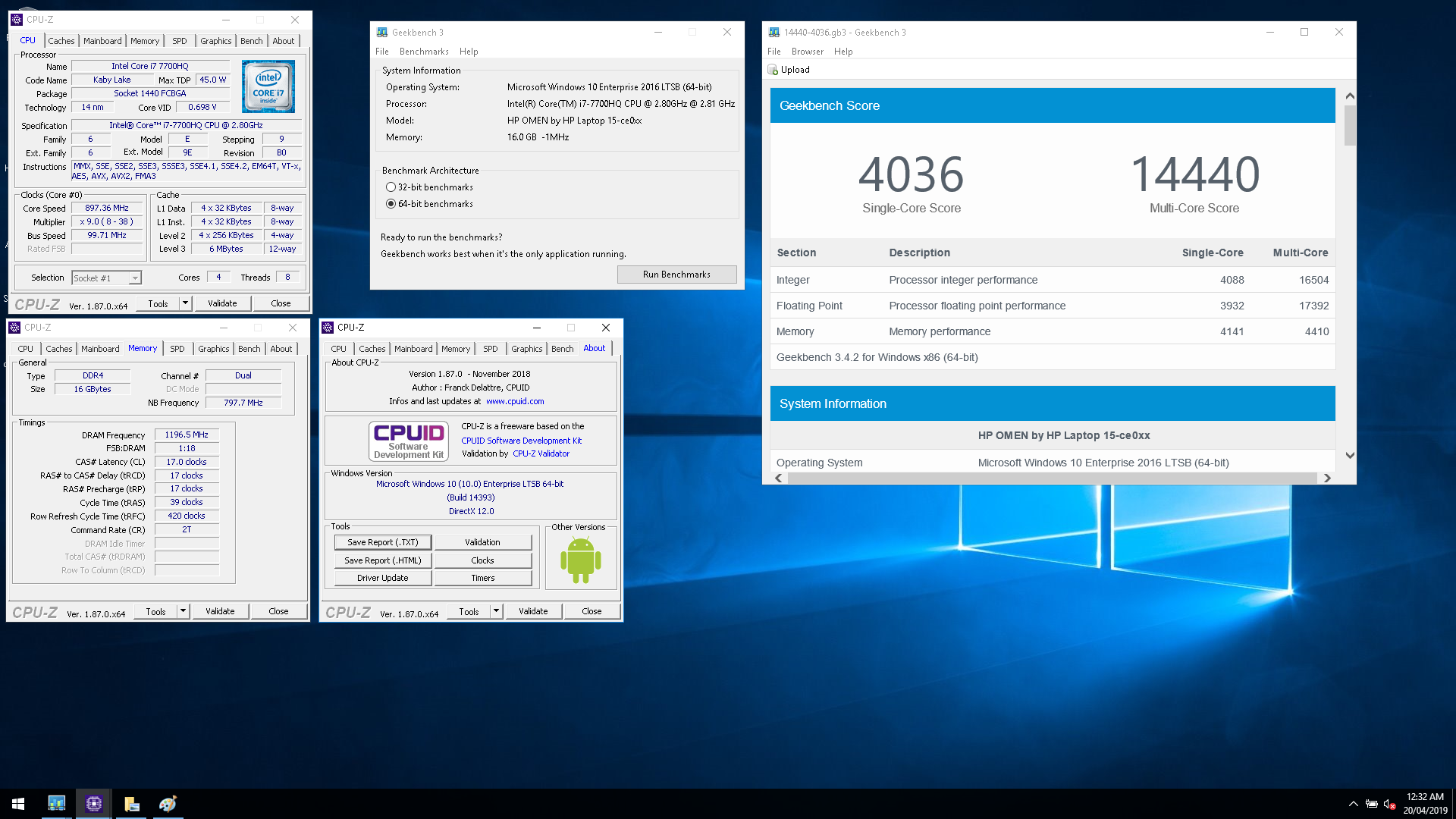1456x819 pixels.
Task: Click Validate in the top CPU-Z window
Action: 222,303
